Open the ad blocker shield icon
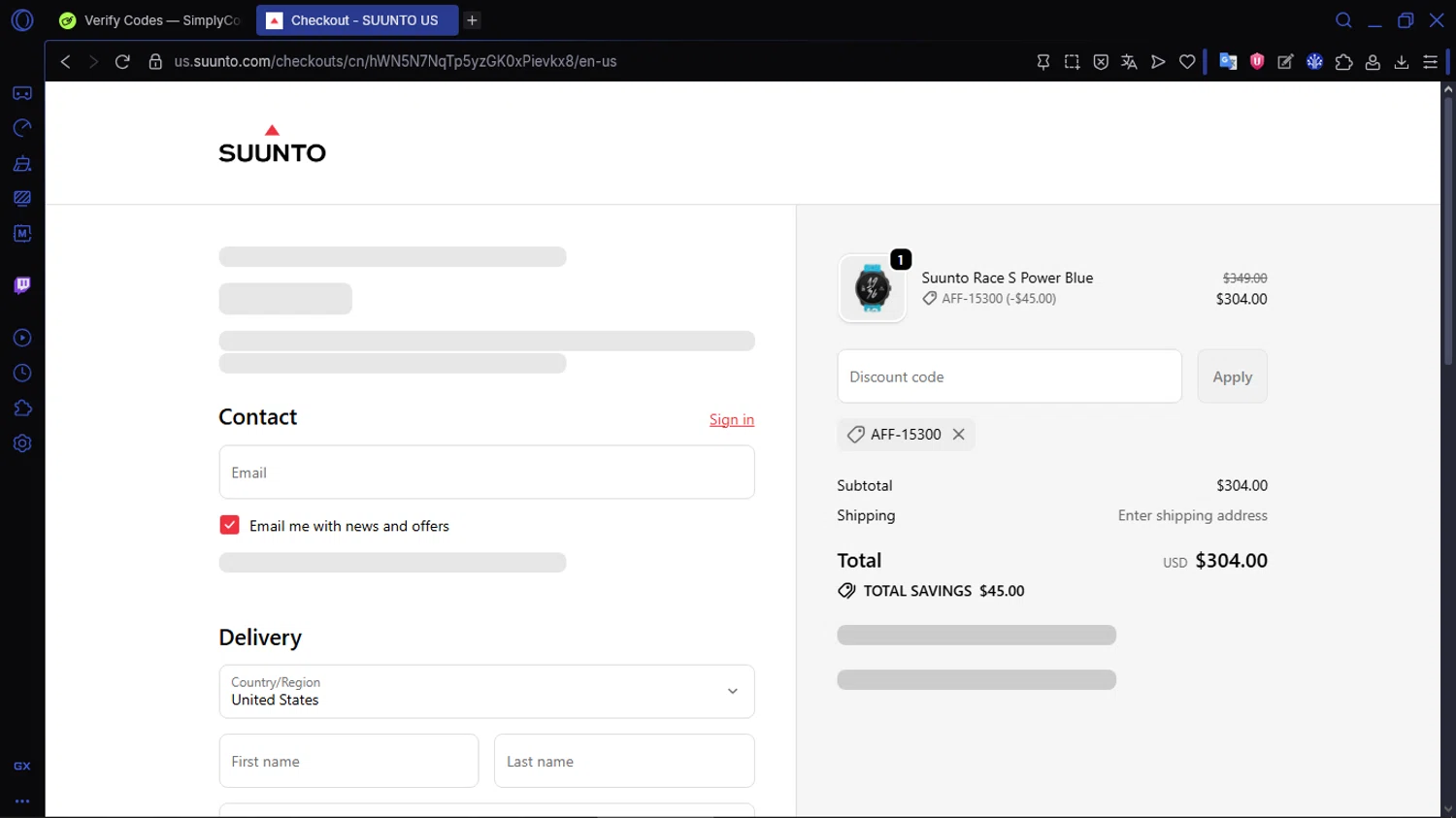 pos(1101,61)
